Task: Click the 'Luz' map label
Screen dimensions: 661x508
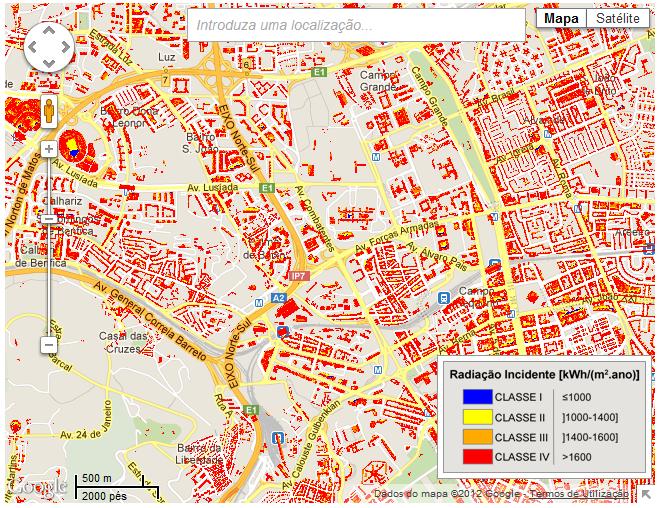Action: pyautogui.click(x=167, y=57)
